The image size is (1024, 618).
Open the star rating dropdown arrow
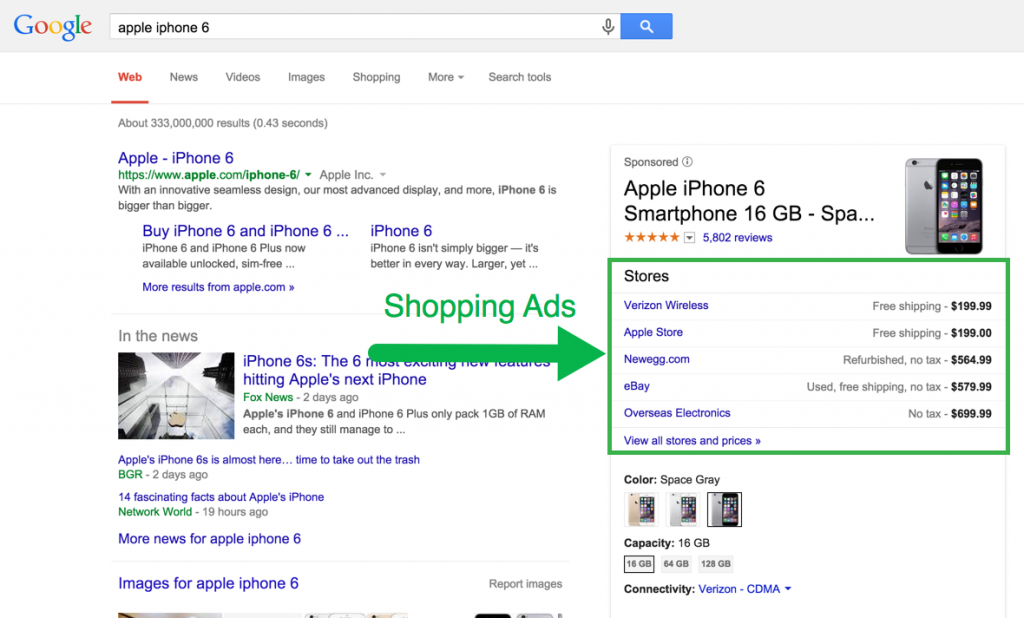point(689,238)
